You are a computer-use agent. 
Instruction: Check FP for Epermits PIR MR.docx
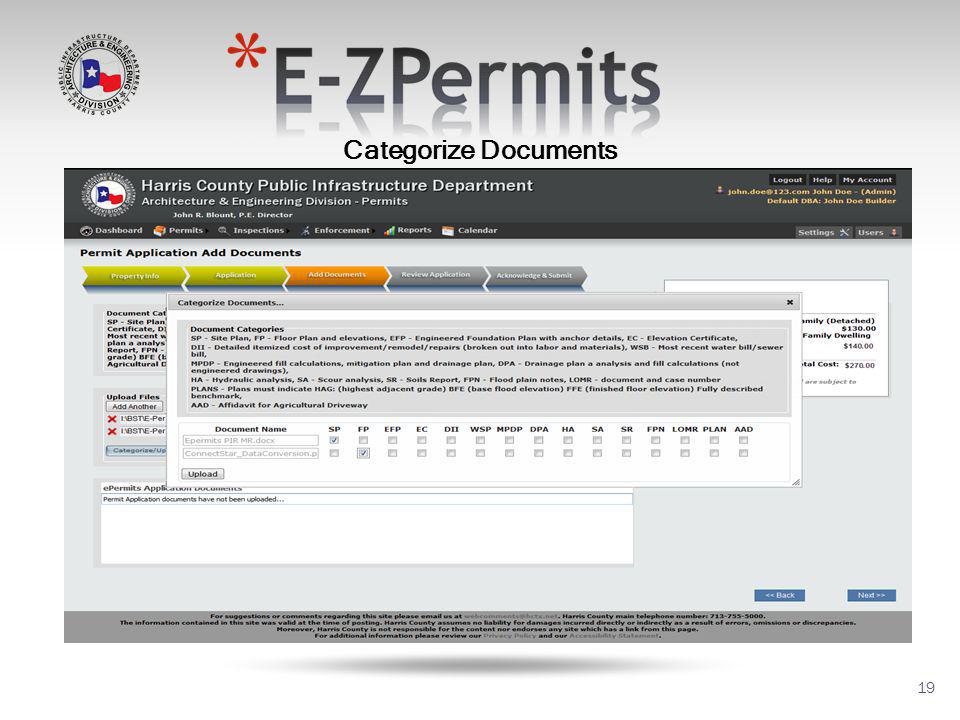click(x=364, y=440)
